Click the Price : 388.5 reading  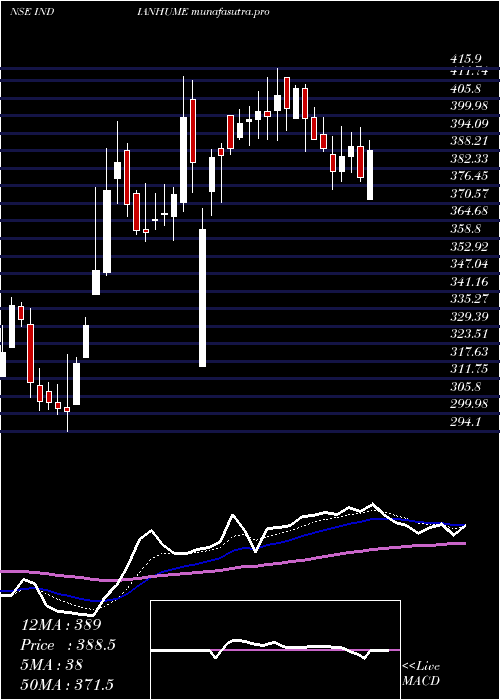[68, 645]
